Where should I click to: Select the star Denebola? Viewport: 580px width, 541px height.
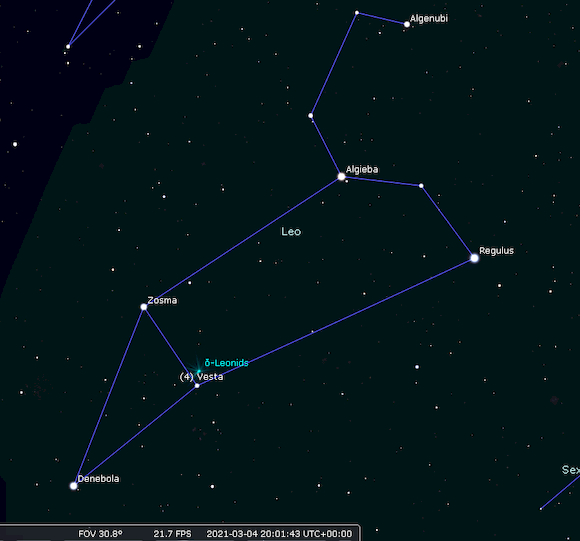pyautogui.click(x=74, y=486)
